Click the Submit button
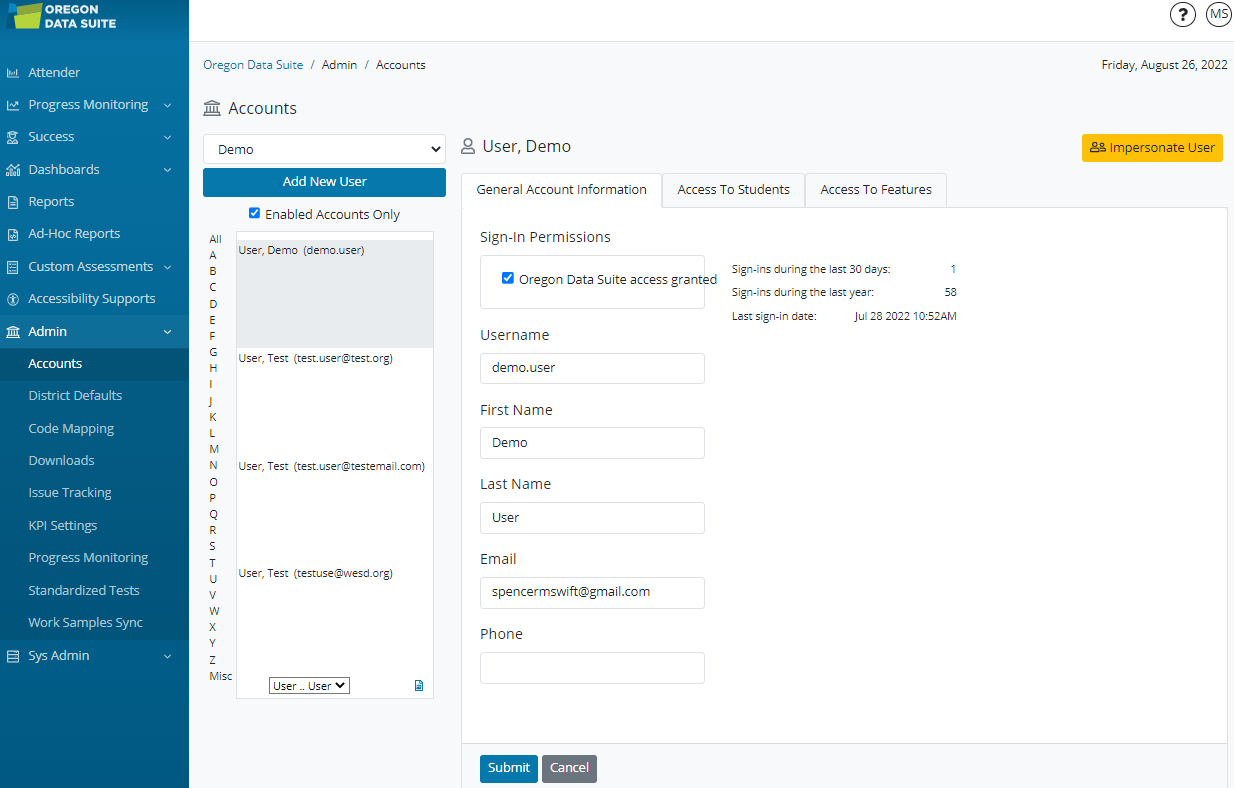Image resolution: width=1234 pixels, height=788 pixels. [x=508, y=768]
